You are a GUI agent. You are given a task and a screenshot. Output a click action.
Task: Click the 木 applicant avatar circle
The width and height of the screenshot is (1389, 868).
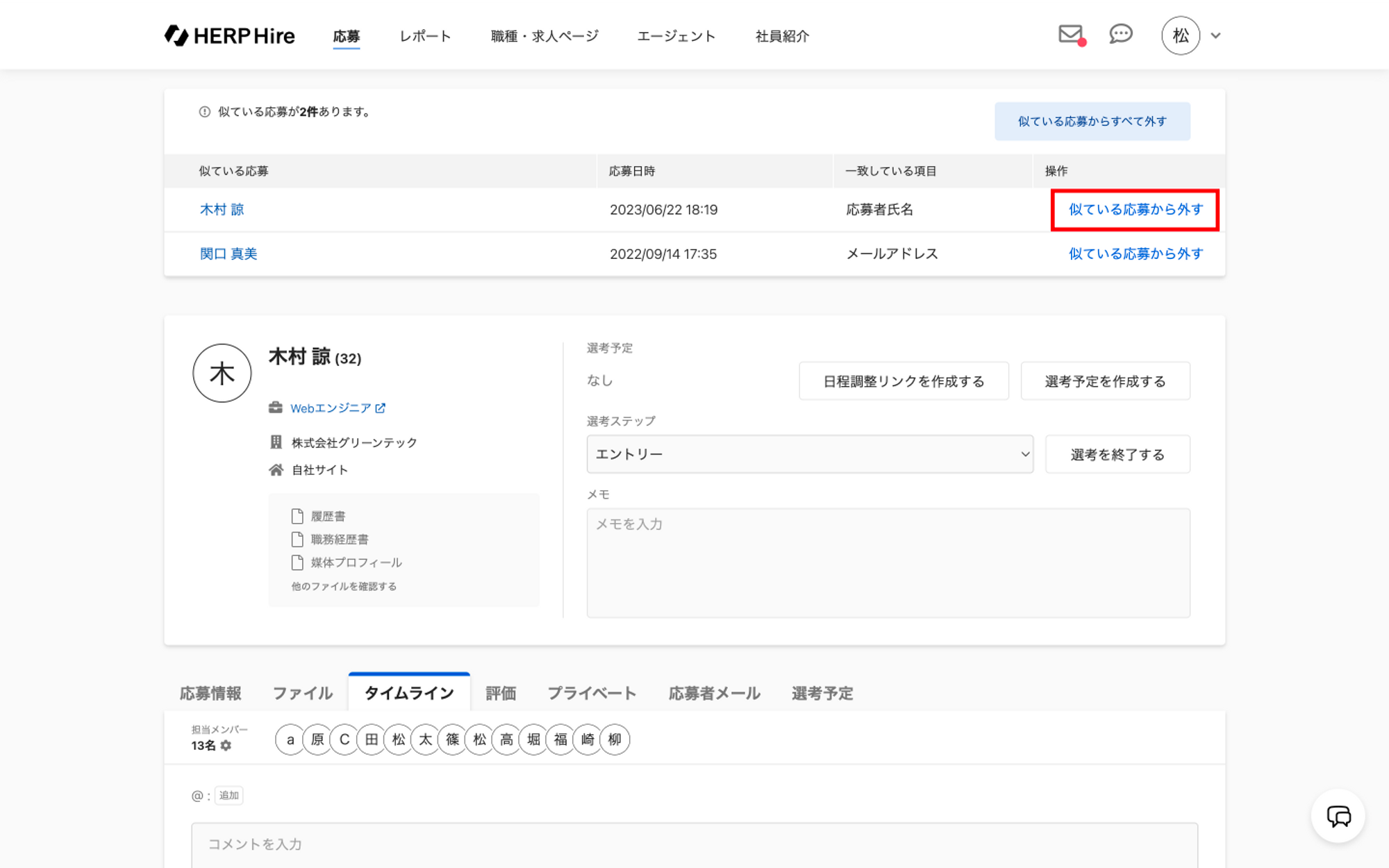pos(222,373)
